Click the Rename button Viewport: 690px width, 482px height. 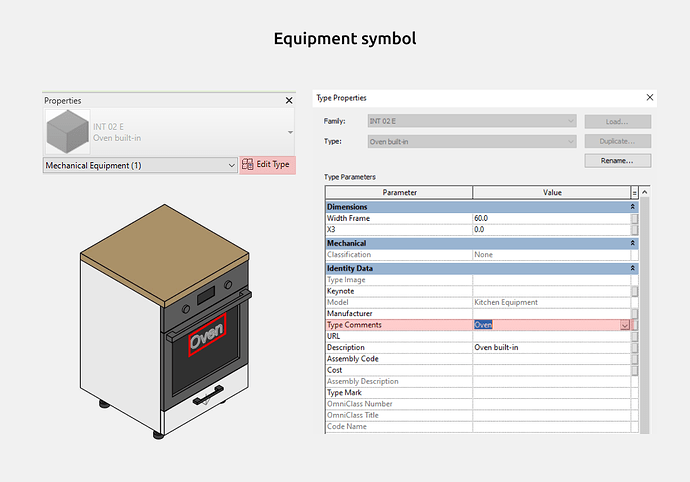[618, 160]
